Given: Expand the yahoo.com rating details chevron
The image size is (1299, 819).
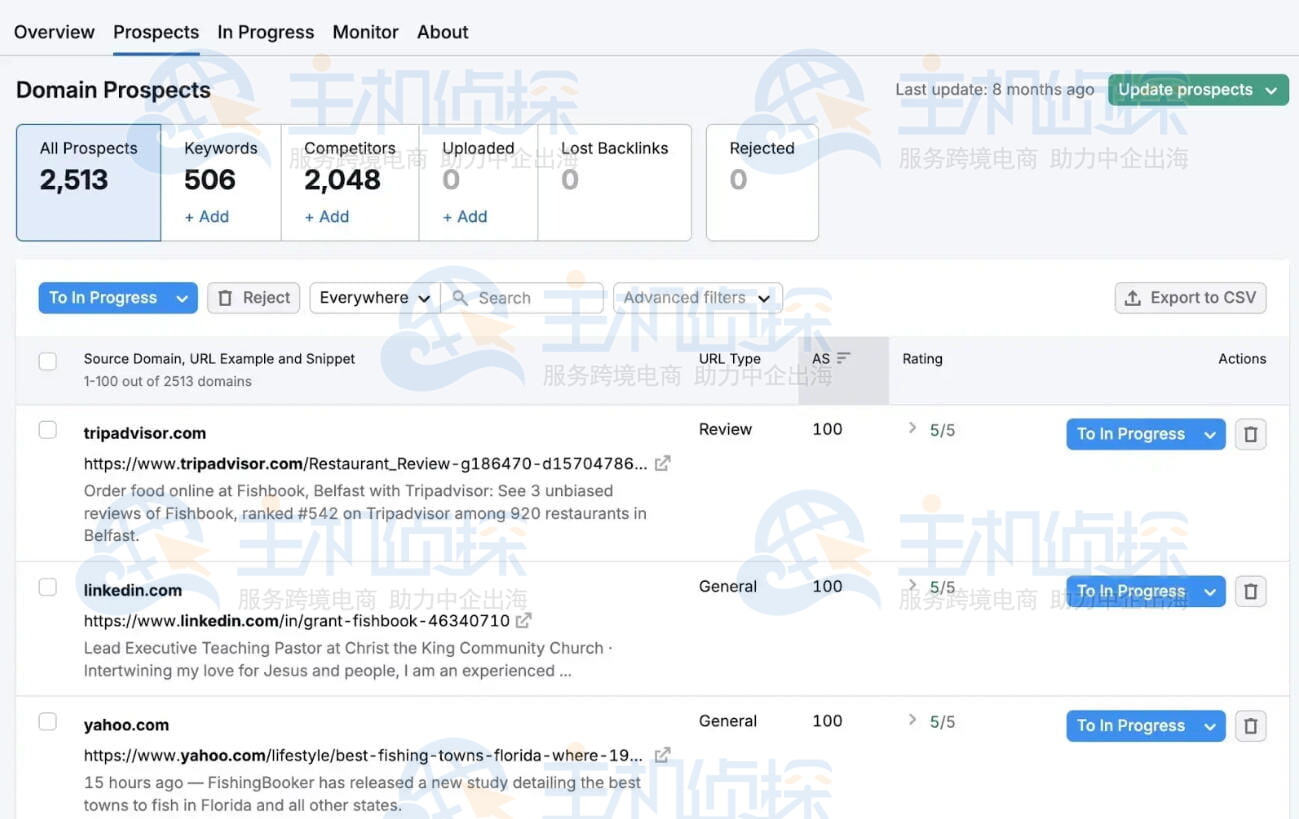Looking at the screenshot, I should click(x=912, y=719).
